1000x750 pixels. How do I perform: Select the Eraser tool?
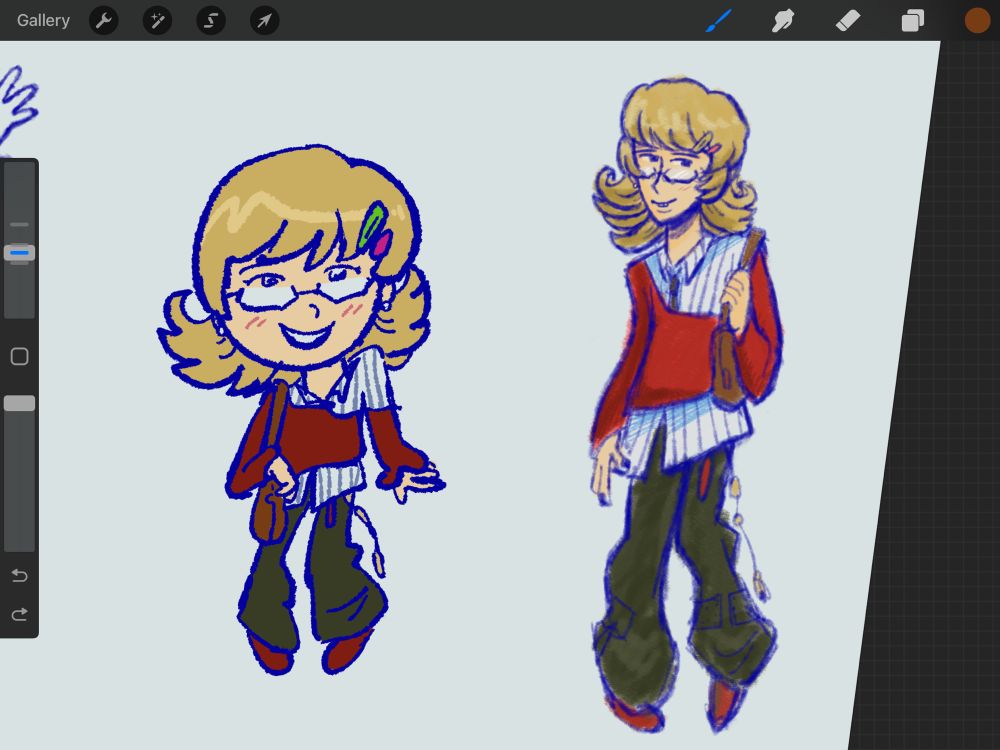coord(848,20)
